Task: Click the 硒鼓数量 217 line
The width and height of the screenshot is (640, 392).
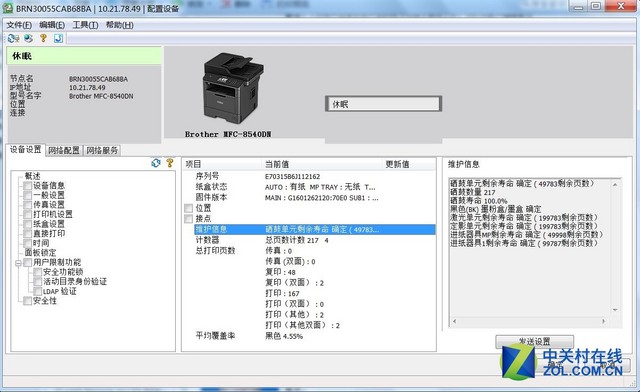Action: click(x=472, y=192)
